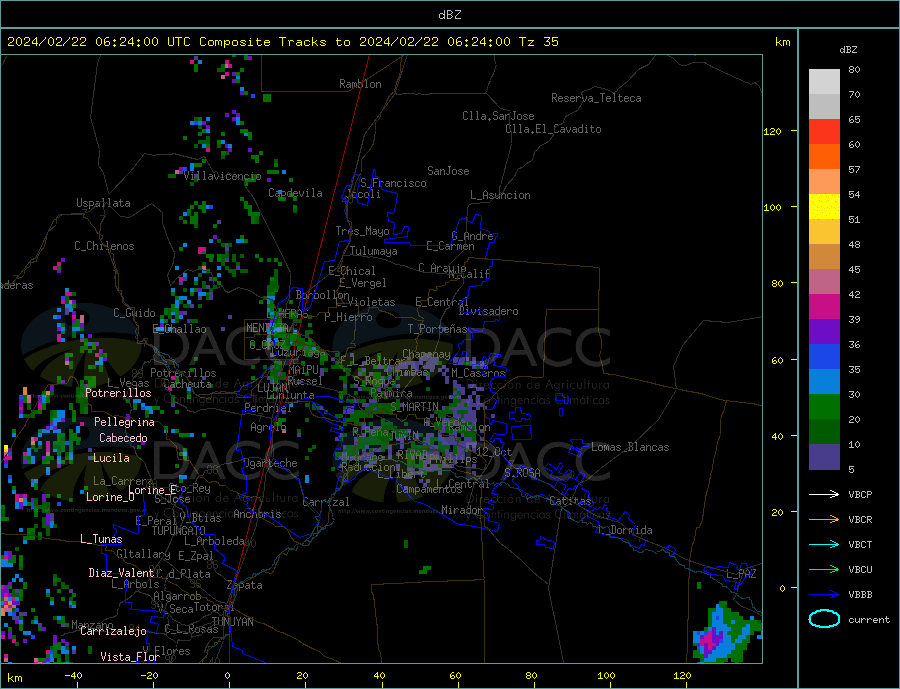This screenshot has height=689, width=900.
Task: Click the 80 dBZ white legend swatch
Action: tap(824, 82)
